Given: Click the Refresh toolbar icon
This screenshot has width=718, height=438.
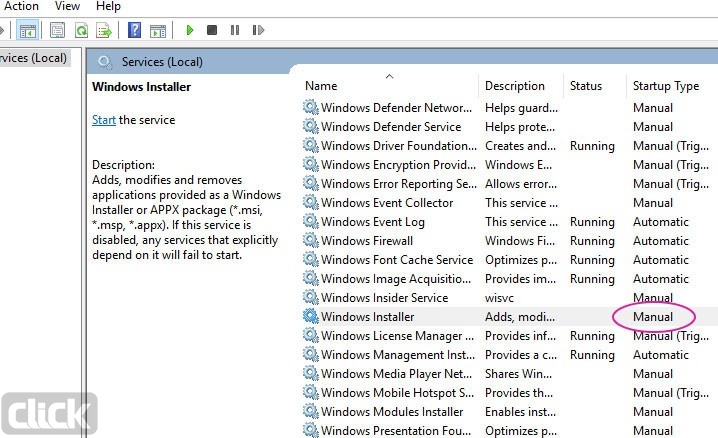Looking at the screenshot, I should pos(81,31).
